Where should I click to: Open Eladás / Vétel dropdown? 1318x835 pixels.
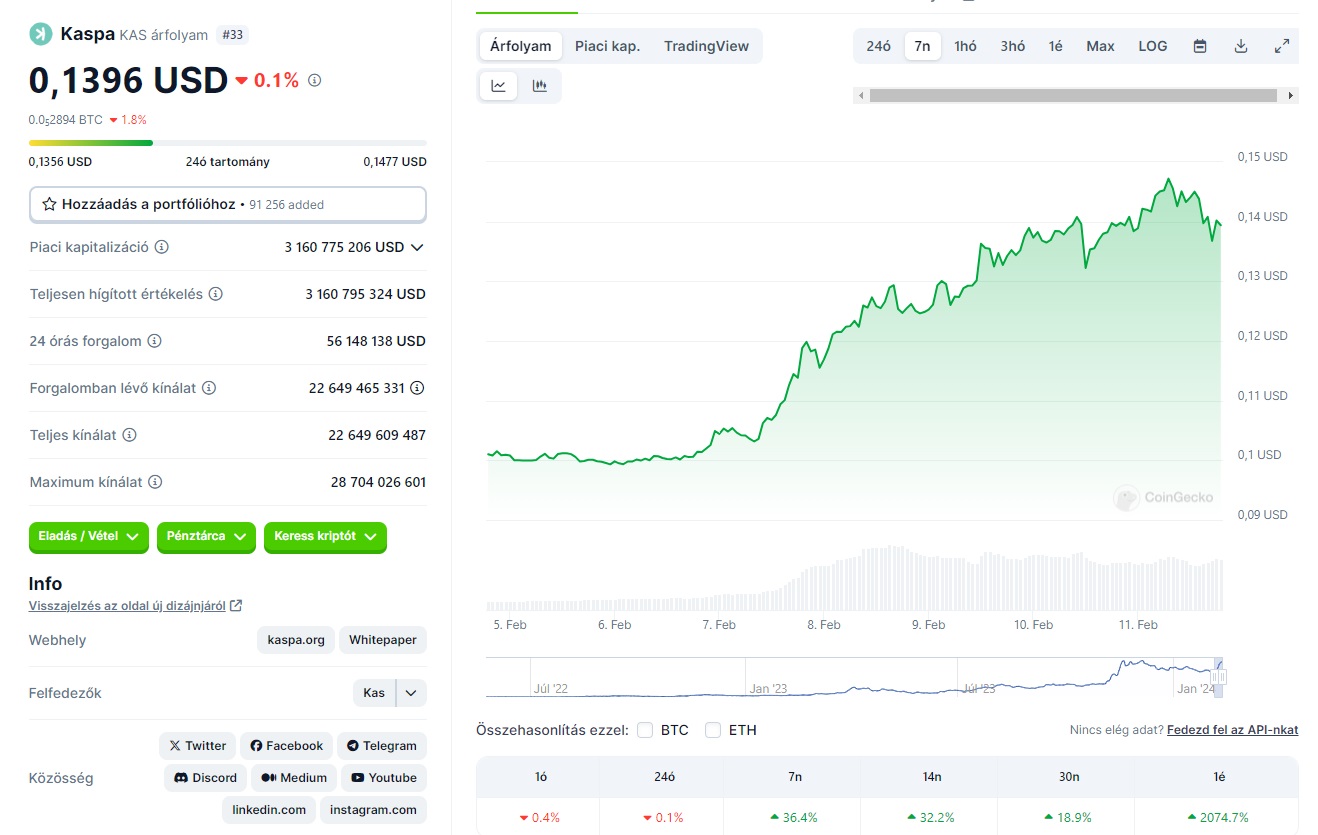[x=89, y=537]
